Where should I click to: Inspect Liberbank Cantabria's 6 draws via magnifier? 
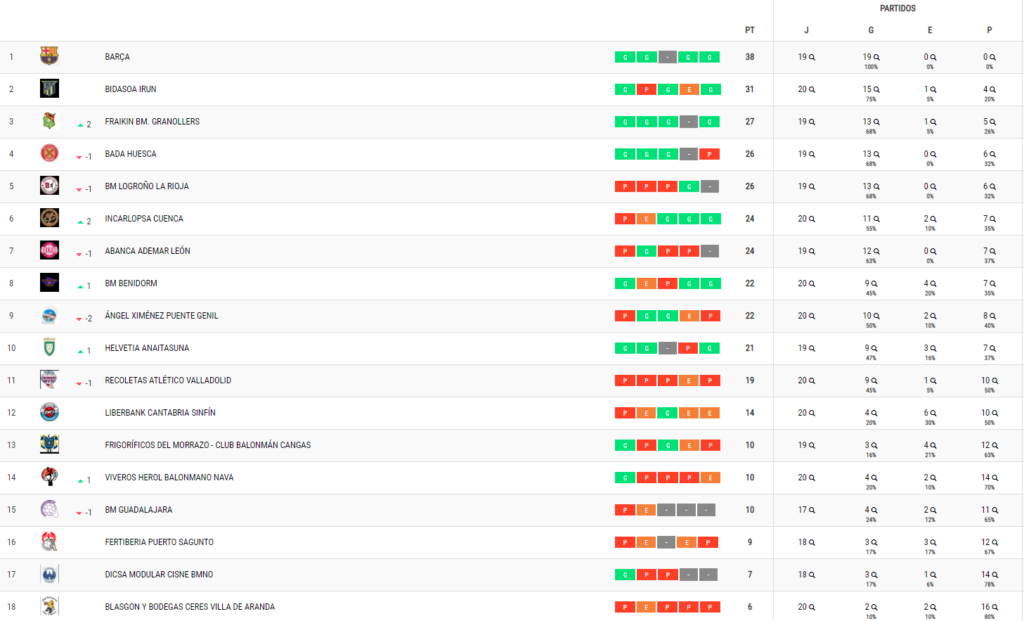[933, 413]
